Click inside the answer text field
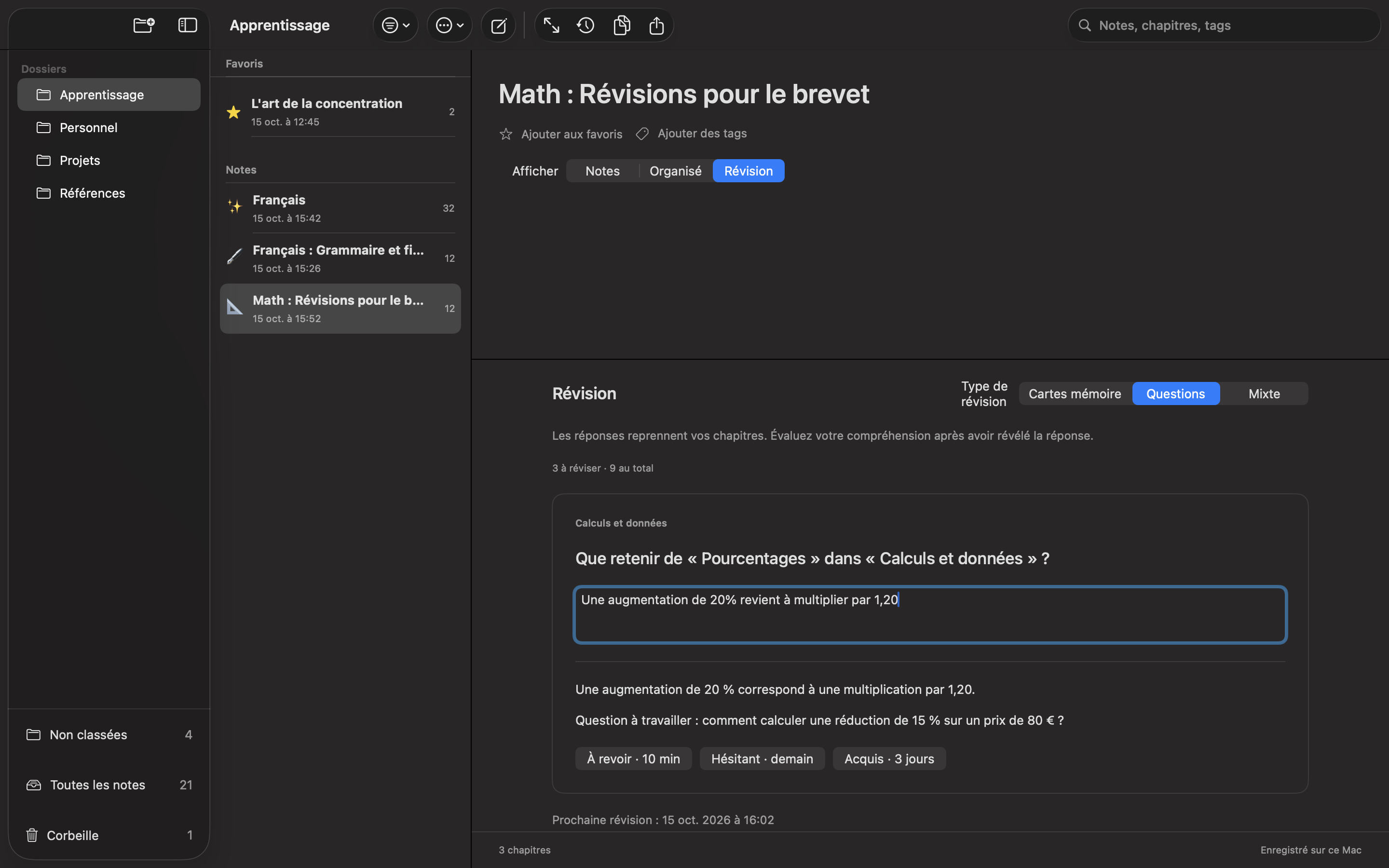1389x868 pixels. coord(930,615)
